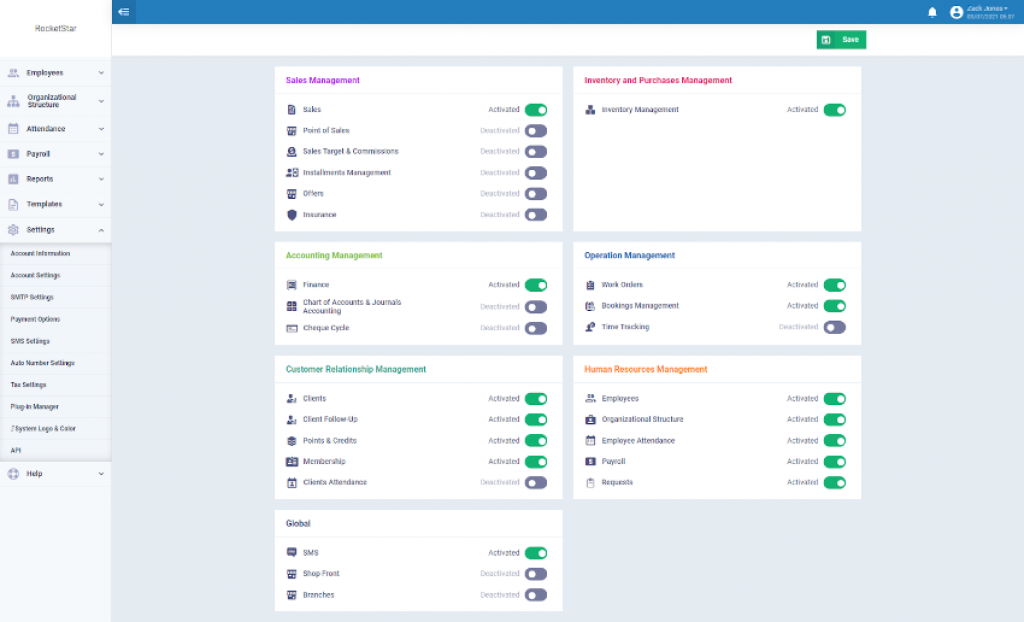Click the Membership card icon

click(292, 462)
